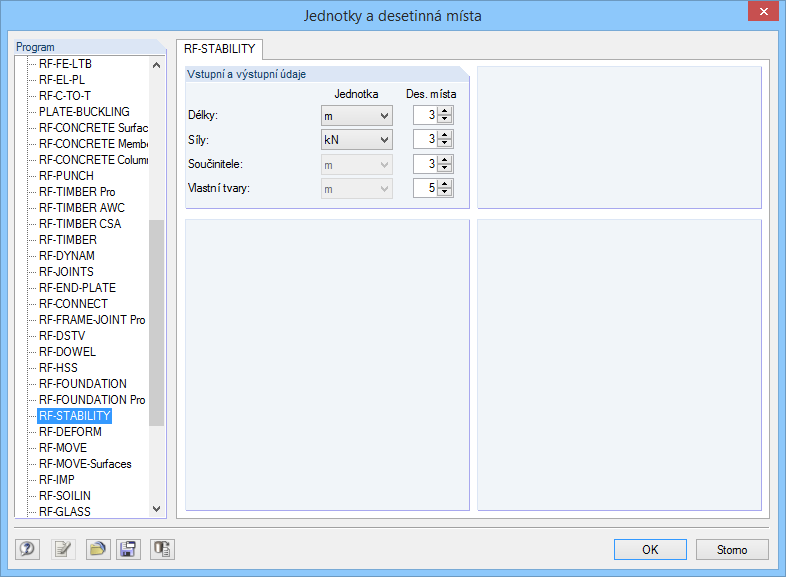Viewport: 786px width, 577px height.
Task: Select RF-PUNCH in program tree
Action: coord(66,176)
